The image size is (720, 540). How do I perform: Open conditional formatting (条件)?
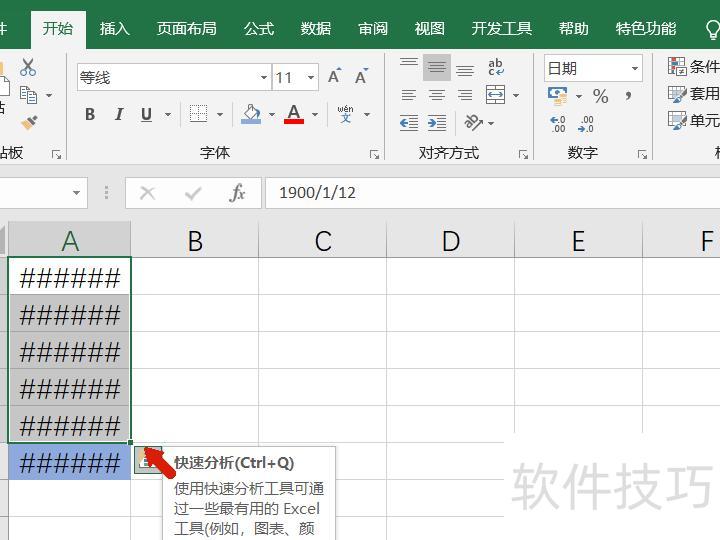point(693,67)
